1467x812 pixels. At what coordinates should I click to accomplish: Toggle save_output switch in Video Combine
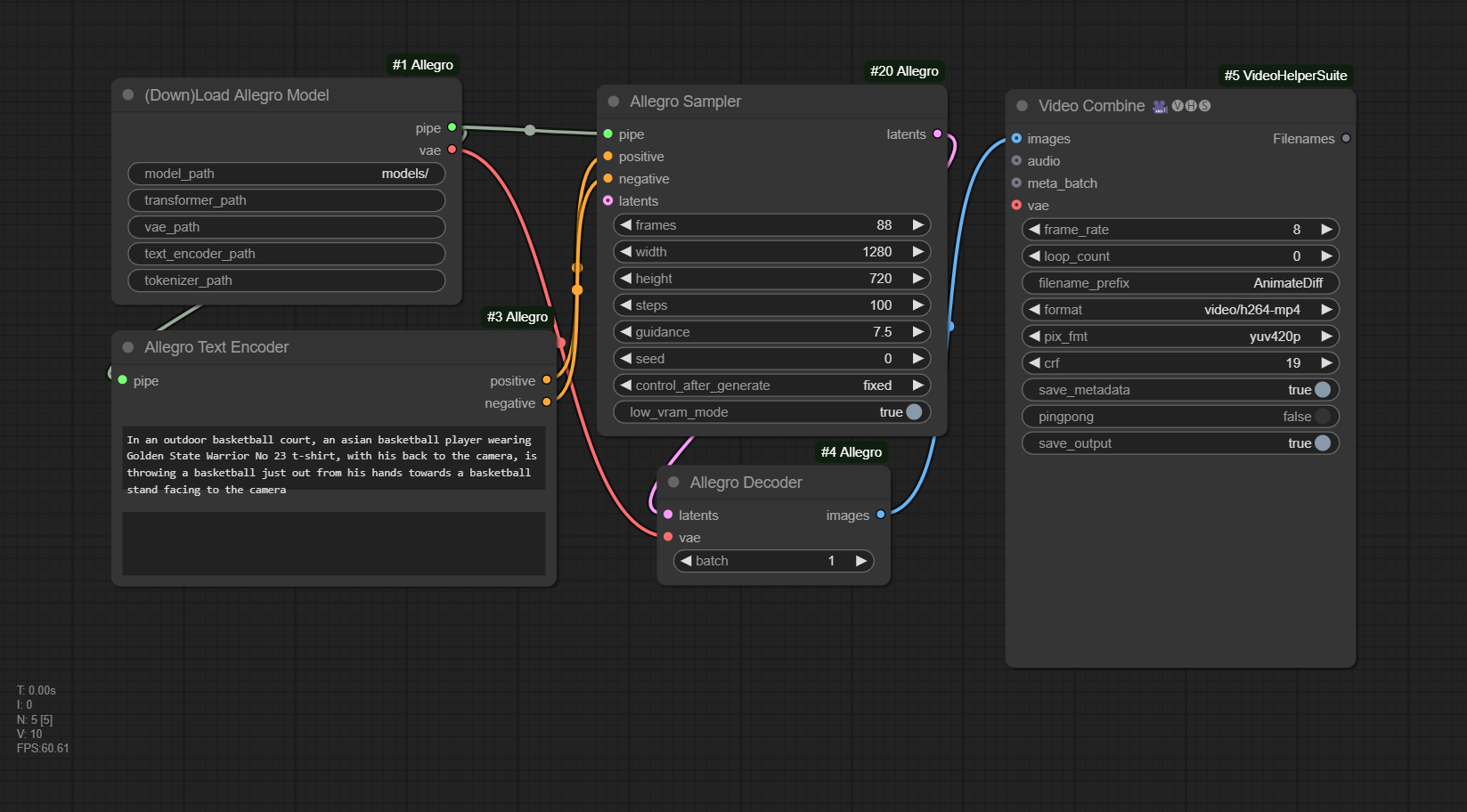pos(1323,443)
